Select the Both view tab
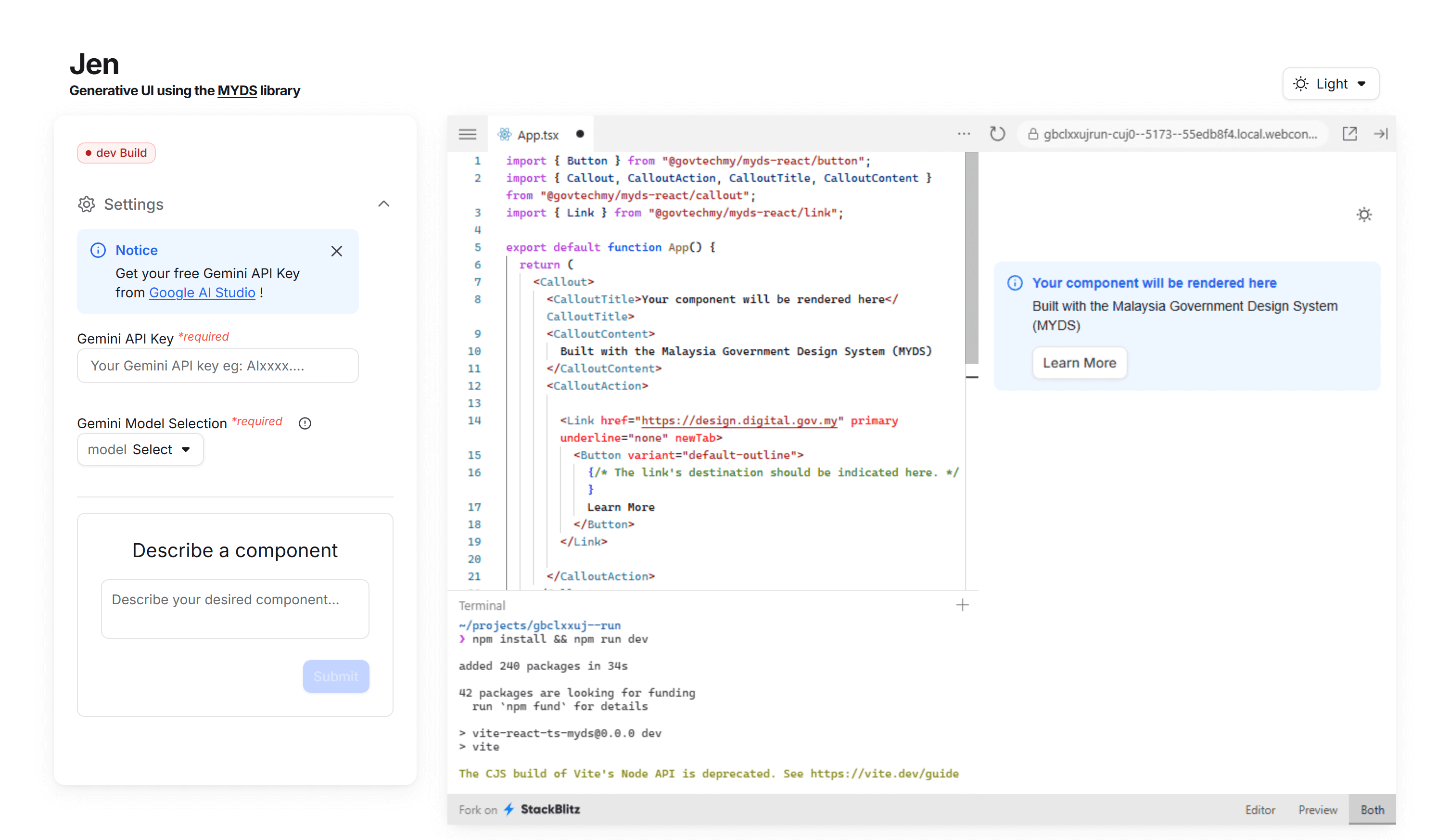This screenshot has height=840, width=1449. 1372,810
